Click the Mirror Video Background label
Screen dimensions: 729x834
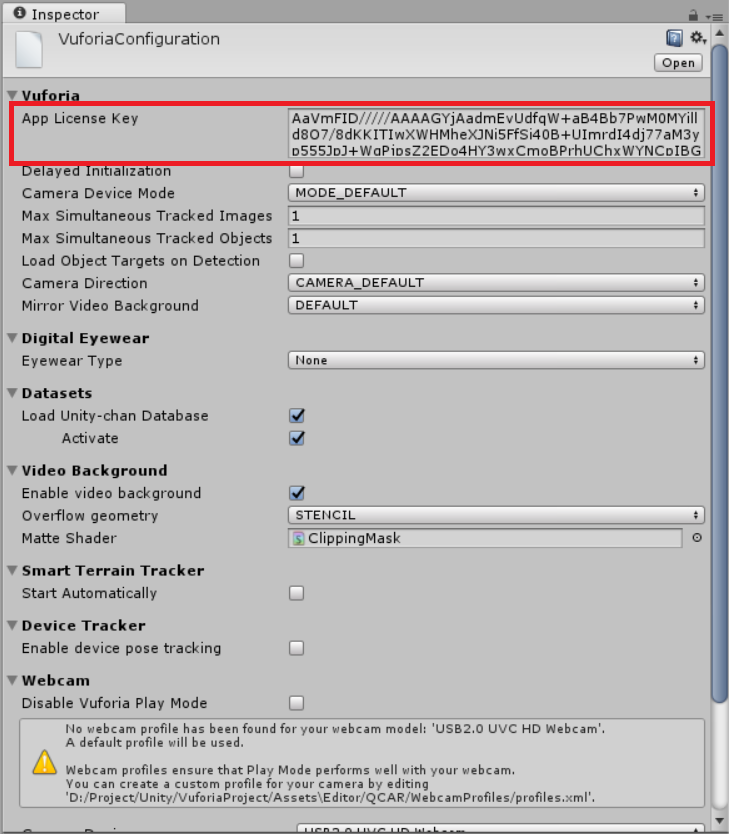click(110, 306)
